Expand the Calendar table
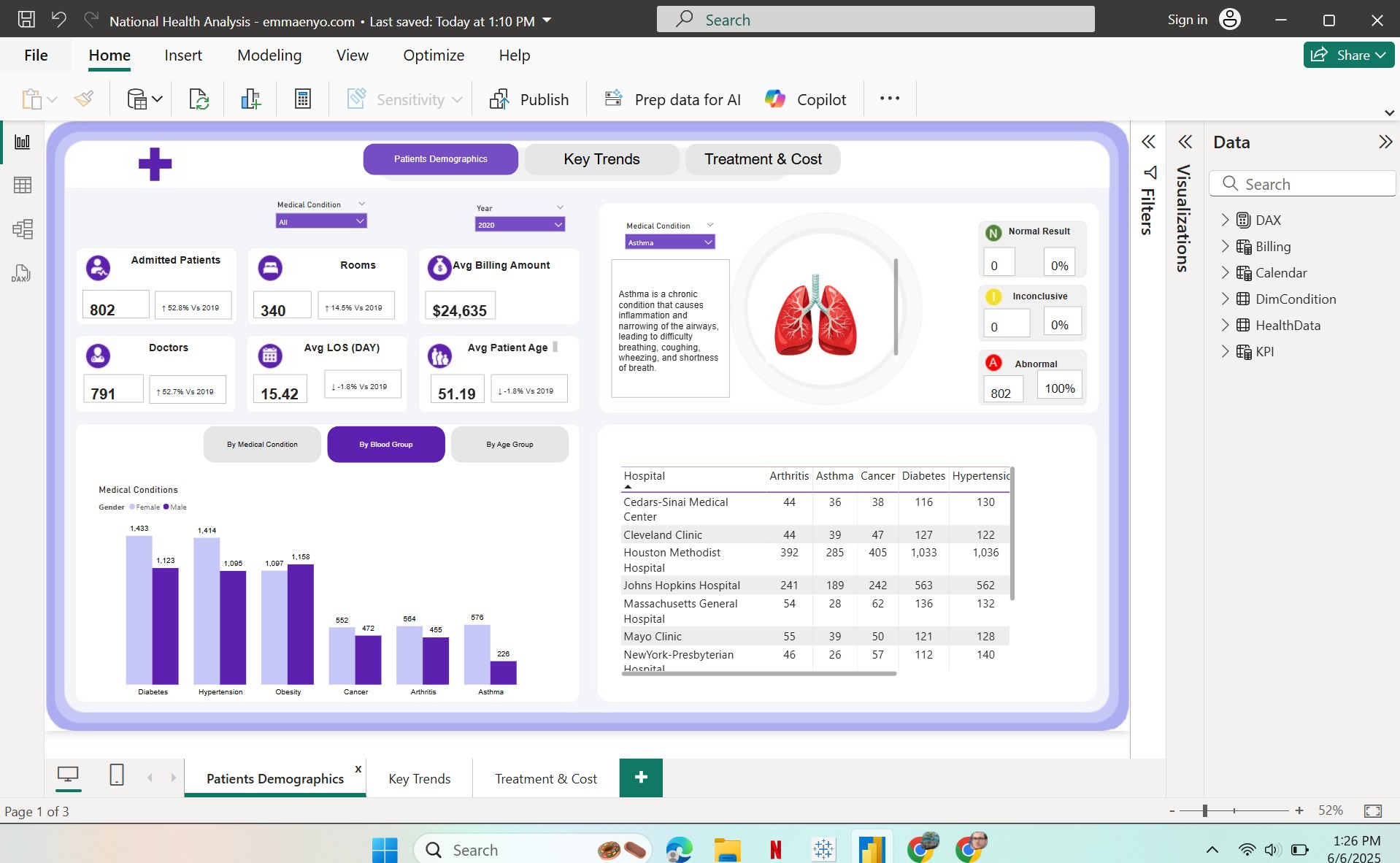 point(1226,272)
